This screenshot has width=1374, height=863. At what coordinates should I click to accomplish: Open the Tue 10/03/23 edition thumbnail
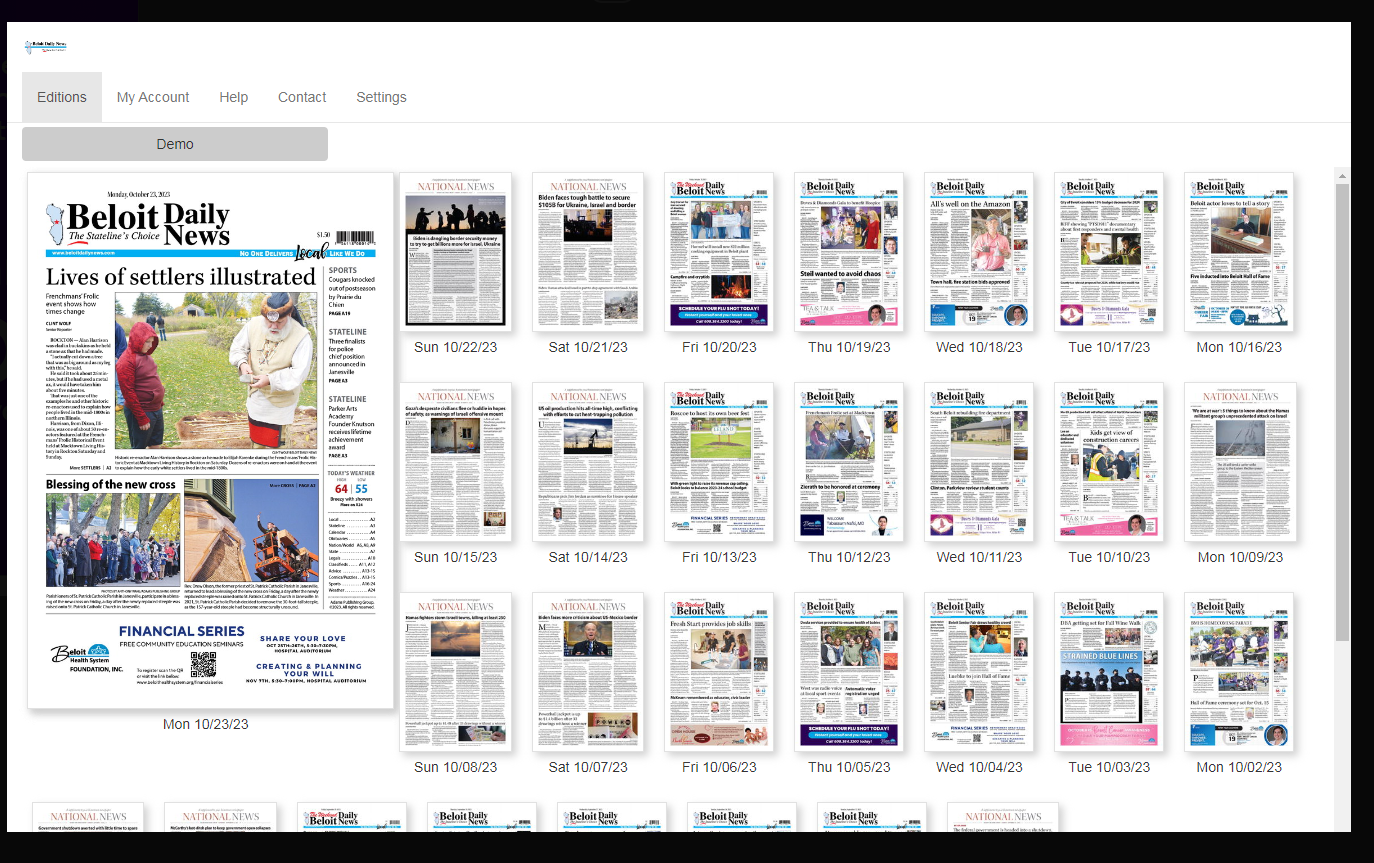coord(1109,672)
